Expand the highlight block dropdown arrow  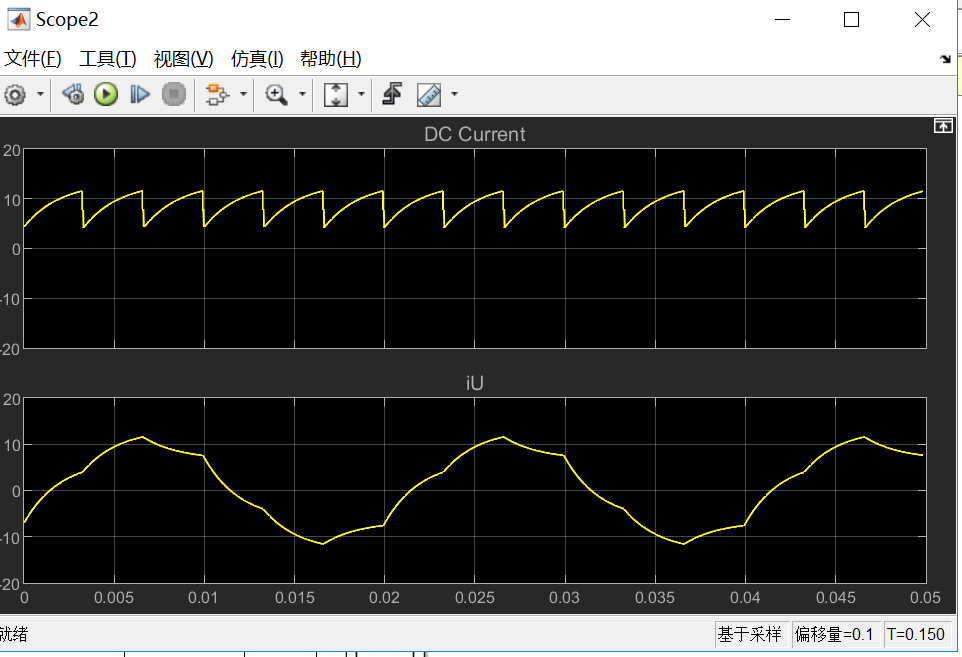point(244,94)
